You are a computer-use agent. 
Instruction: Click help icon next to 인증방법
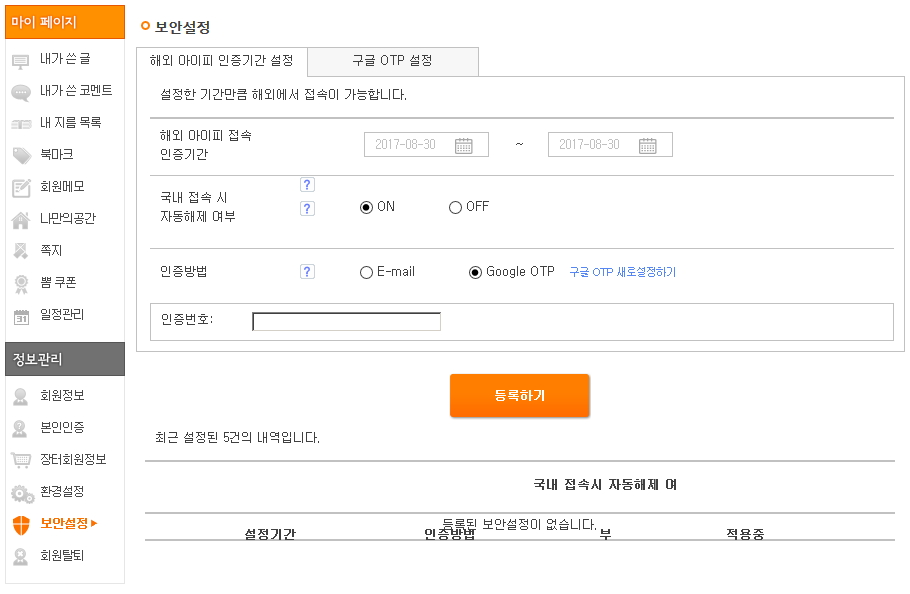[307, 272]
